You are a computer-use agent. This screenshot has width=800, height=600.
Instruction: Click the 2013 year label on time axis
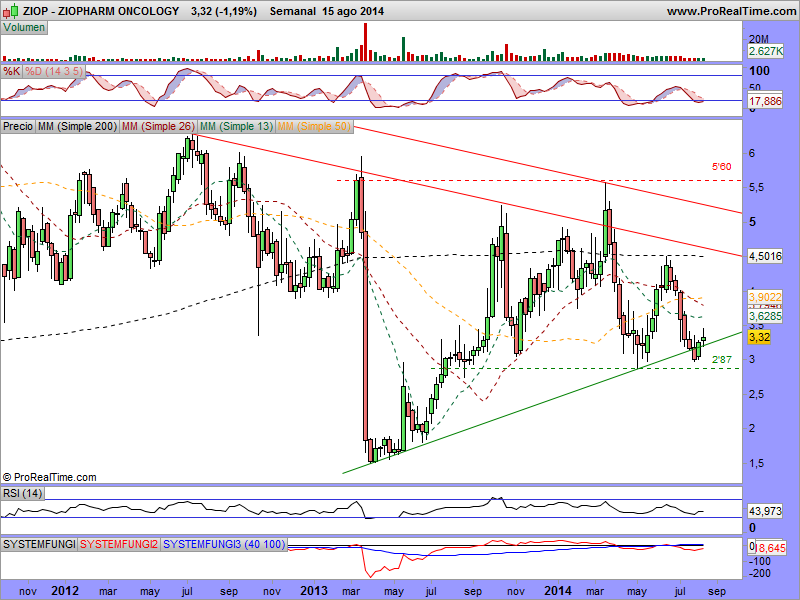pos(314,591)
